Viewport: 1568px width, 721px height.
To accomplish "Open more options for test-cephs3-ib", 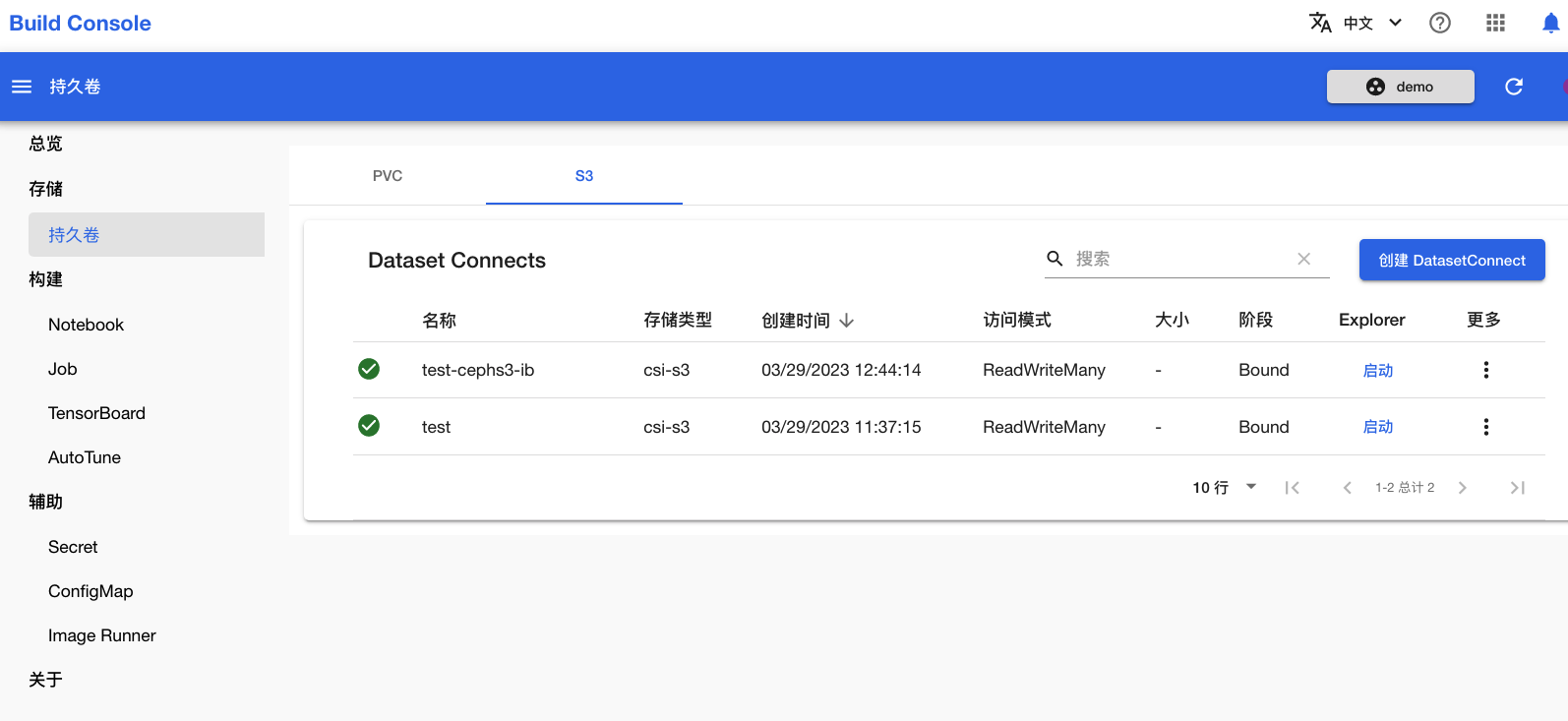I will pyautogui.click(x=1485, y=370).
